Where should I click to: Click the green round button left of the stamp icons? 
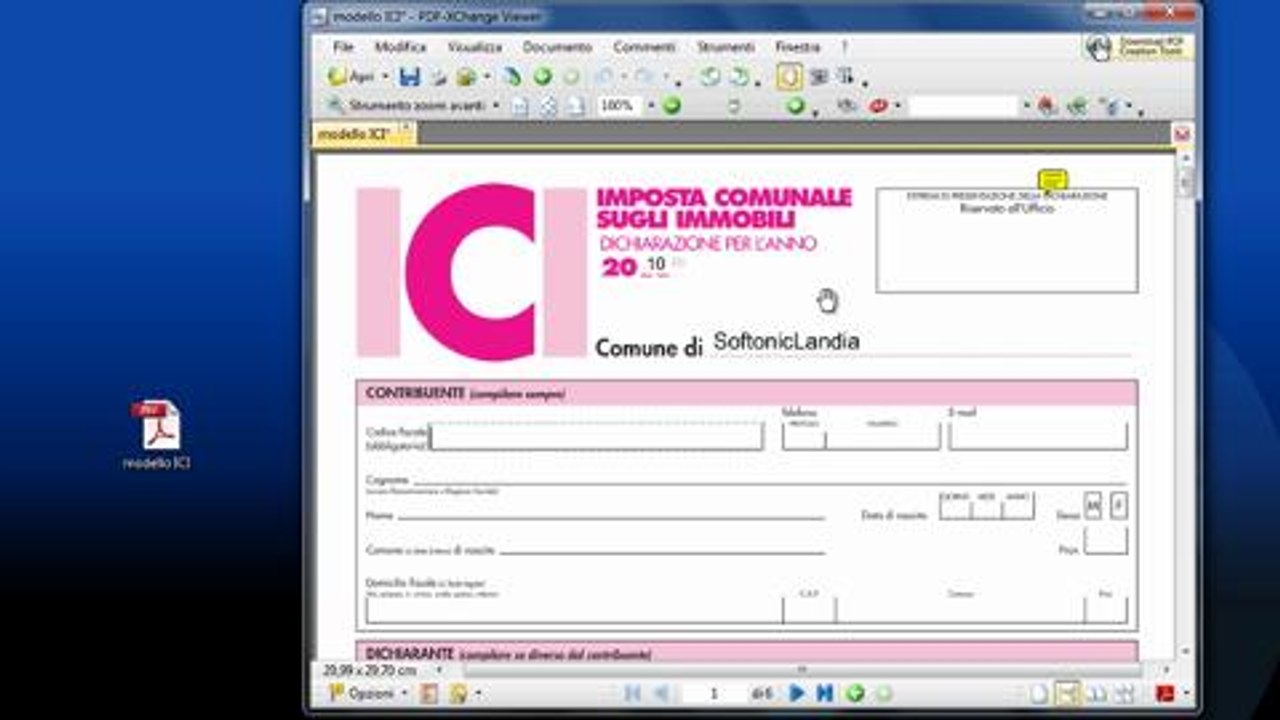pyautogui.click(x=796, y=105)
